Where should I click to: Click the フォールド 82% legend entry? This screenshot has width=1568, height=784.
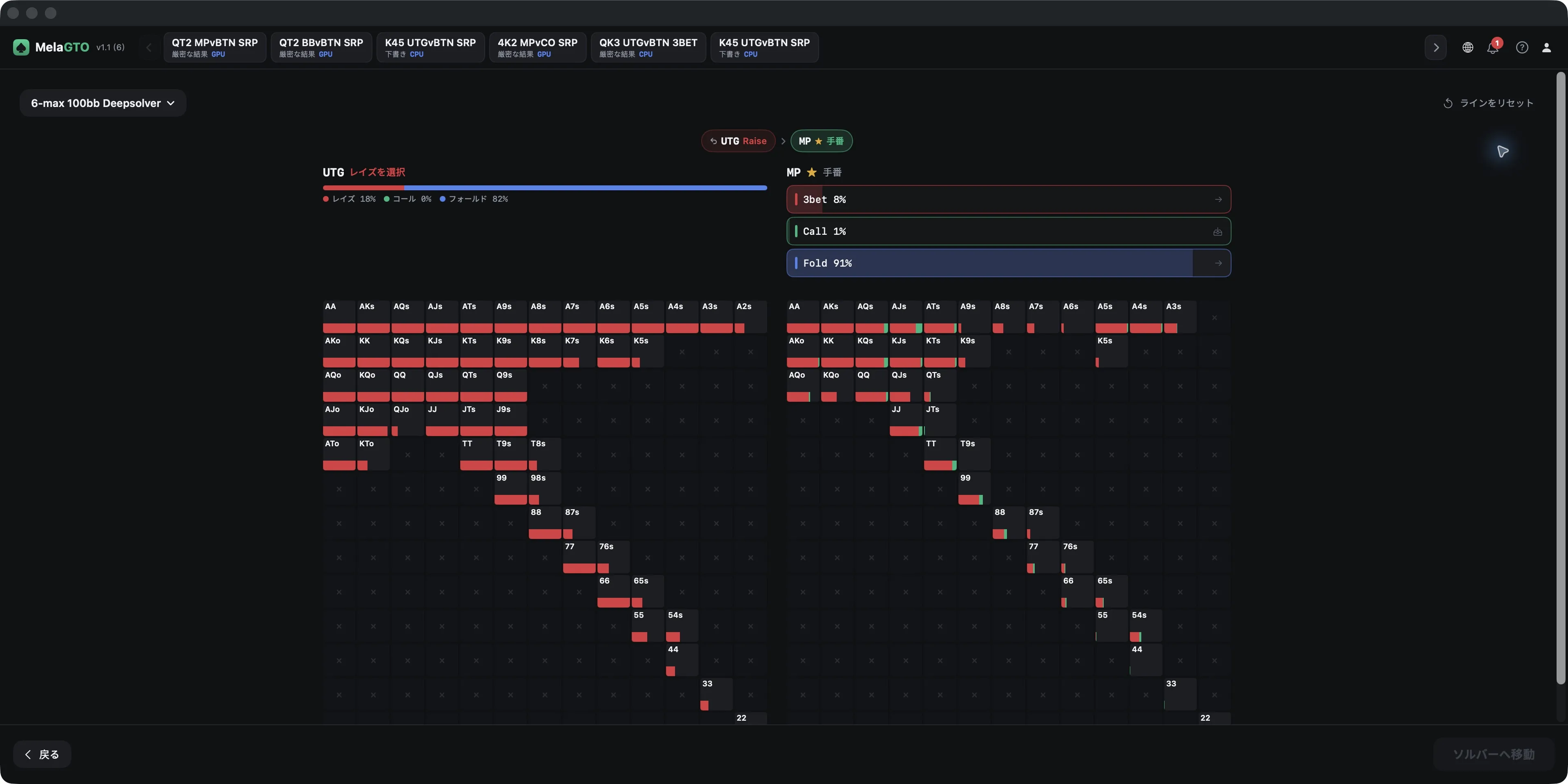[474, 199]
